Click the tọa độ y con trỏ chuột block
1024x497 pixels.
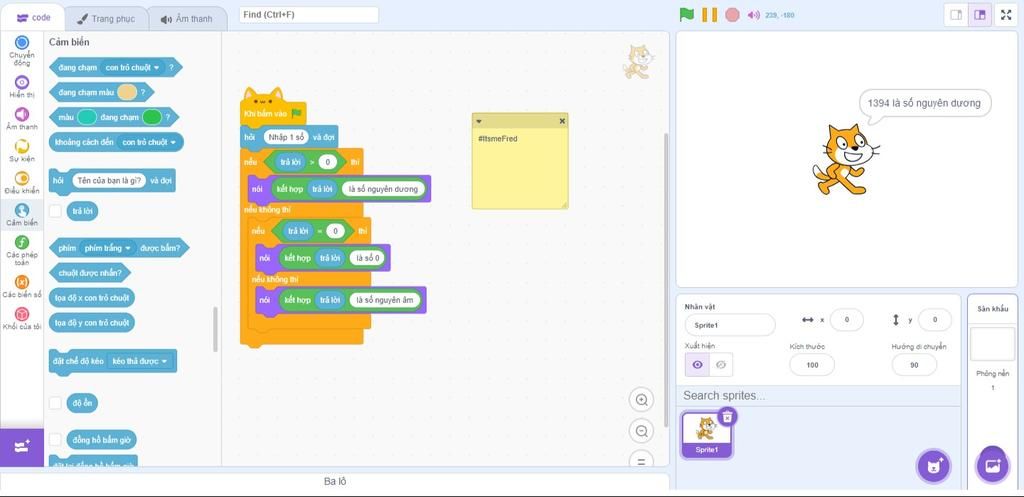click(91, 323)
